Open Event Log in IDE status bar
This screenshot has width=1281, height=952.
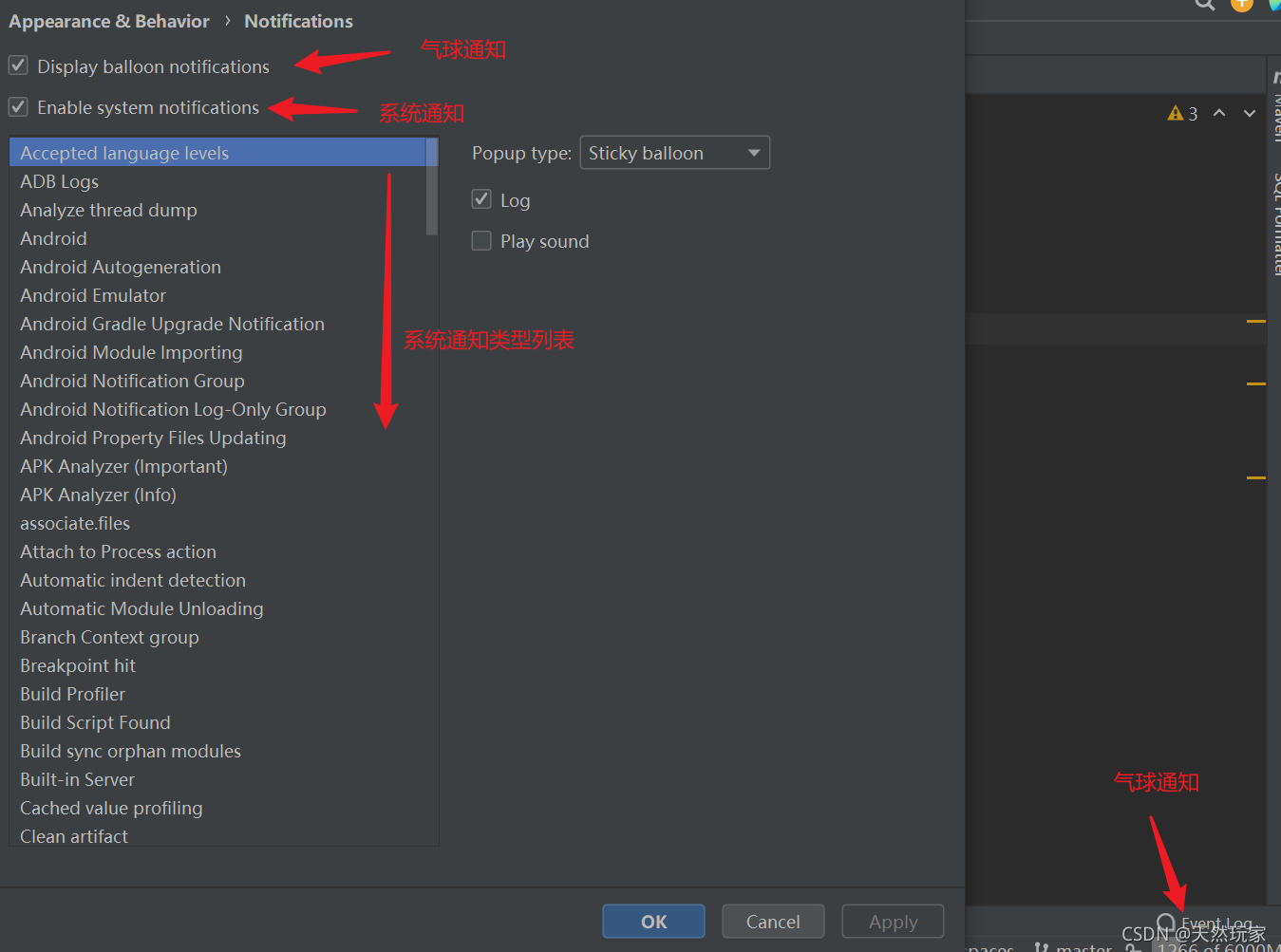(1206, 924)
